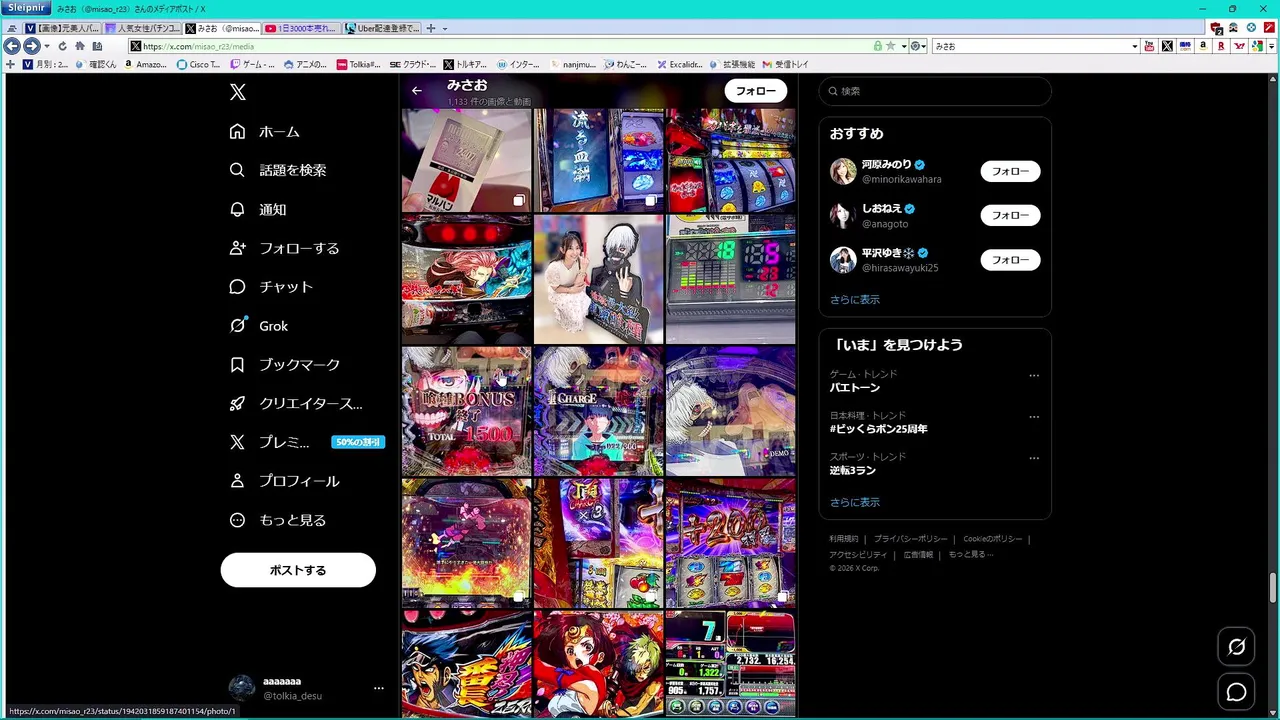The width and height of the screenshot is (1280, 720).
Task: Open チャット chat bubble in sidebar
Action: tap(237, 287)
